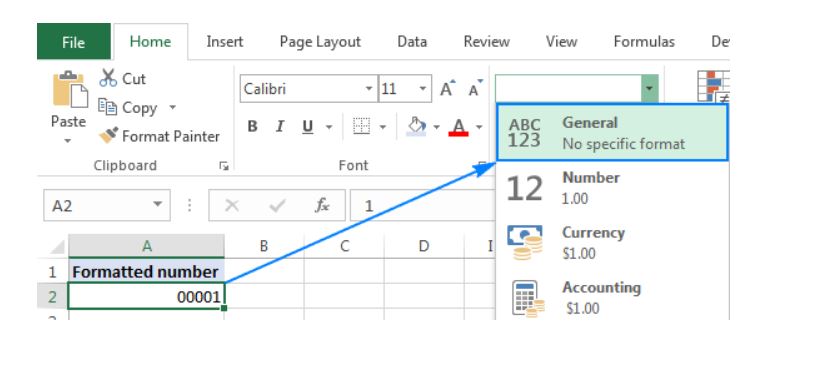Select the Home ribbon tab
832x371 pixels.
pos(150,42)
